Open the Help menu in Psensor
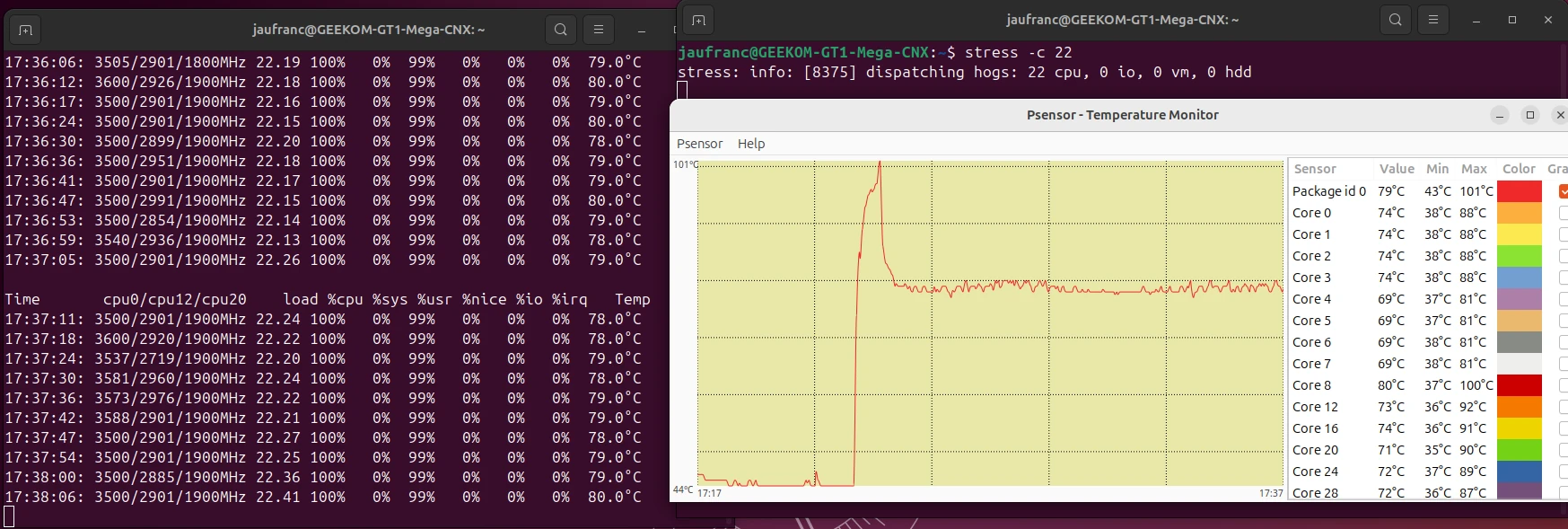 pos(751,144)
